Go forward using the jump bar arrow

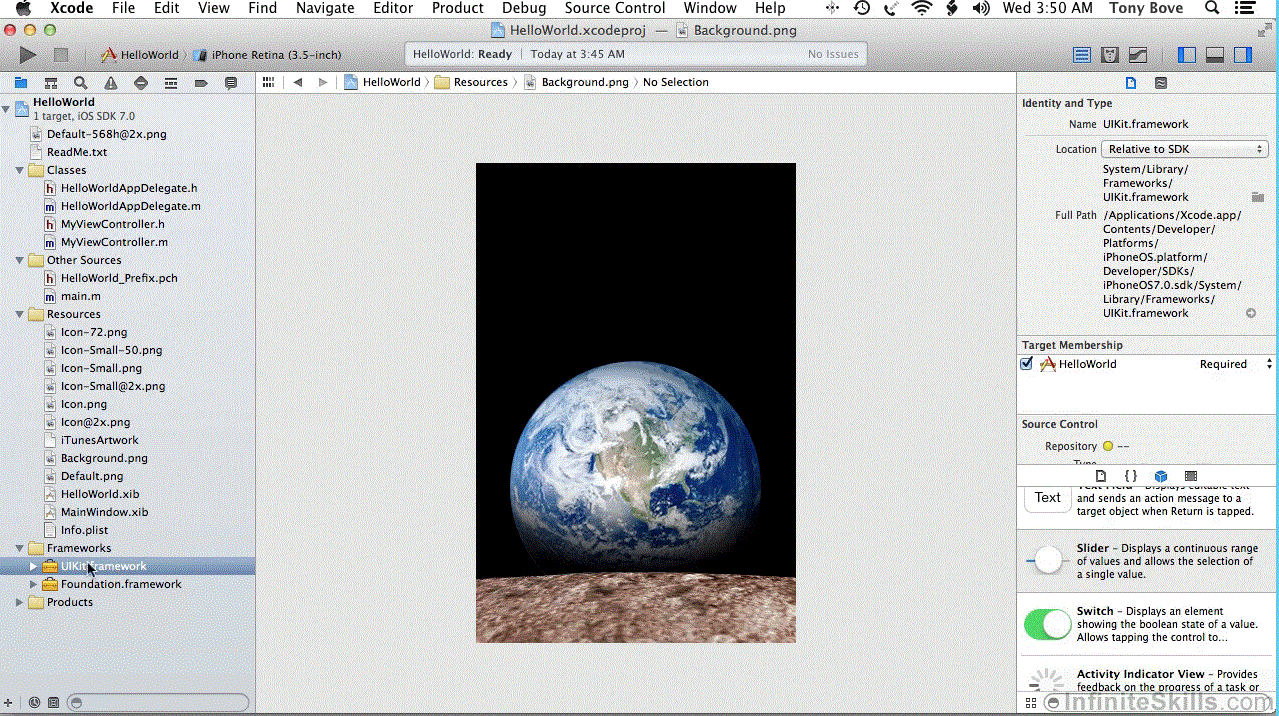(322, 82)
